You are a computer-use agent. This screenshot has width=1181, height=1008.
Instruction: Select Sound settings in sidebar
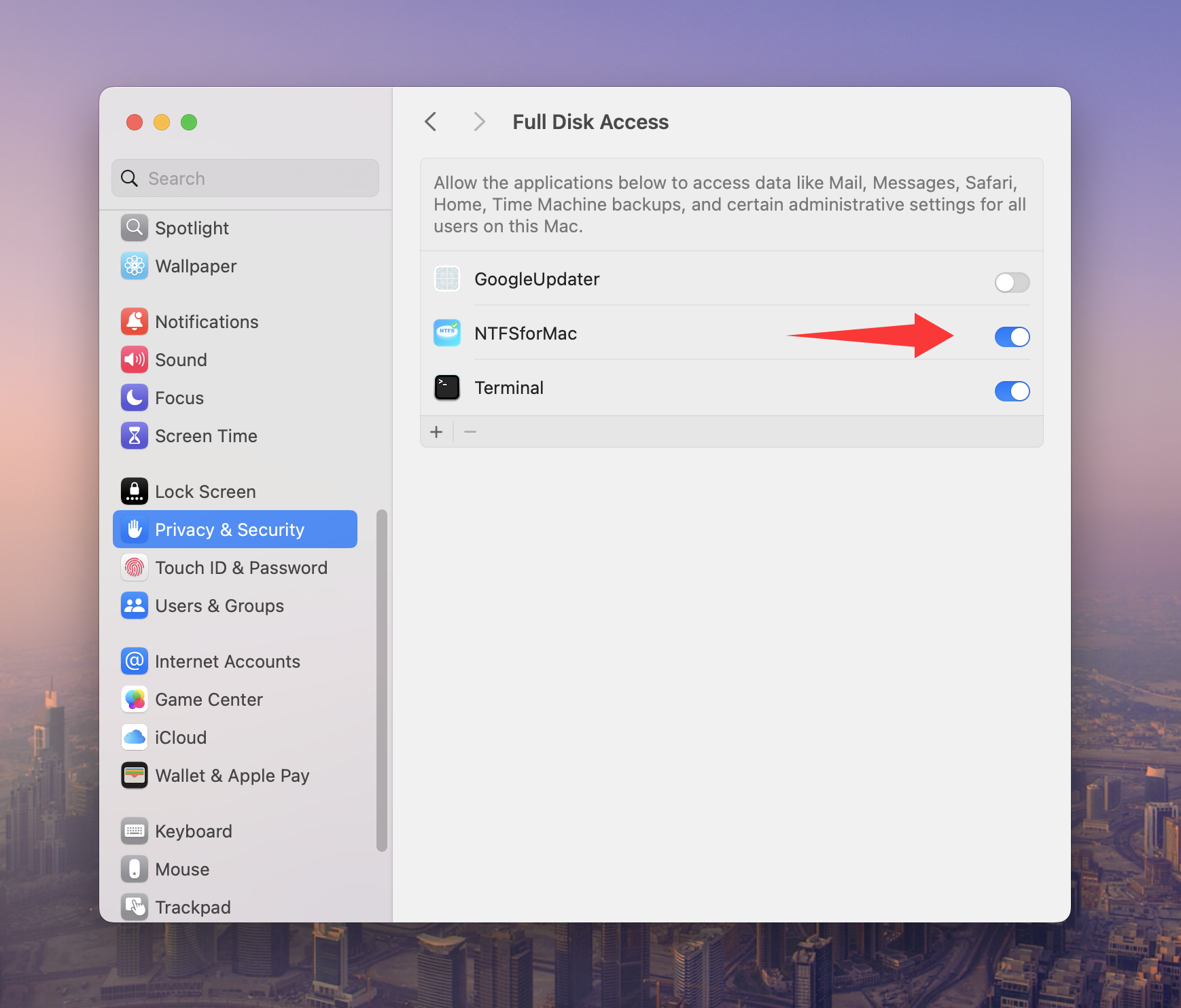coord(181,359)
